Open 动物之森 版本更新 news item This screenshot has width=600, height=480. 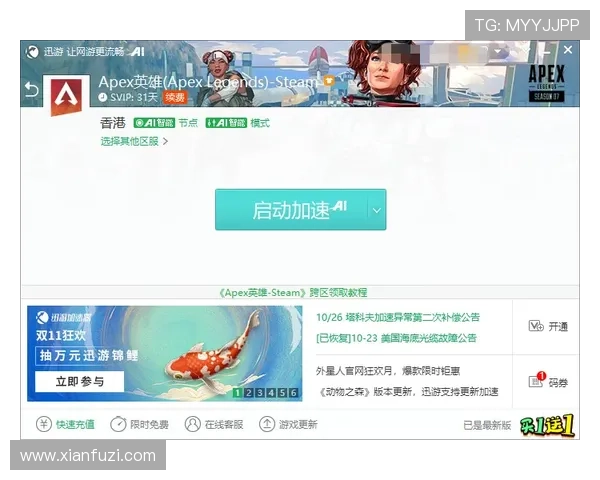click(x=409, y=392)
